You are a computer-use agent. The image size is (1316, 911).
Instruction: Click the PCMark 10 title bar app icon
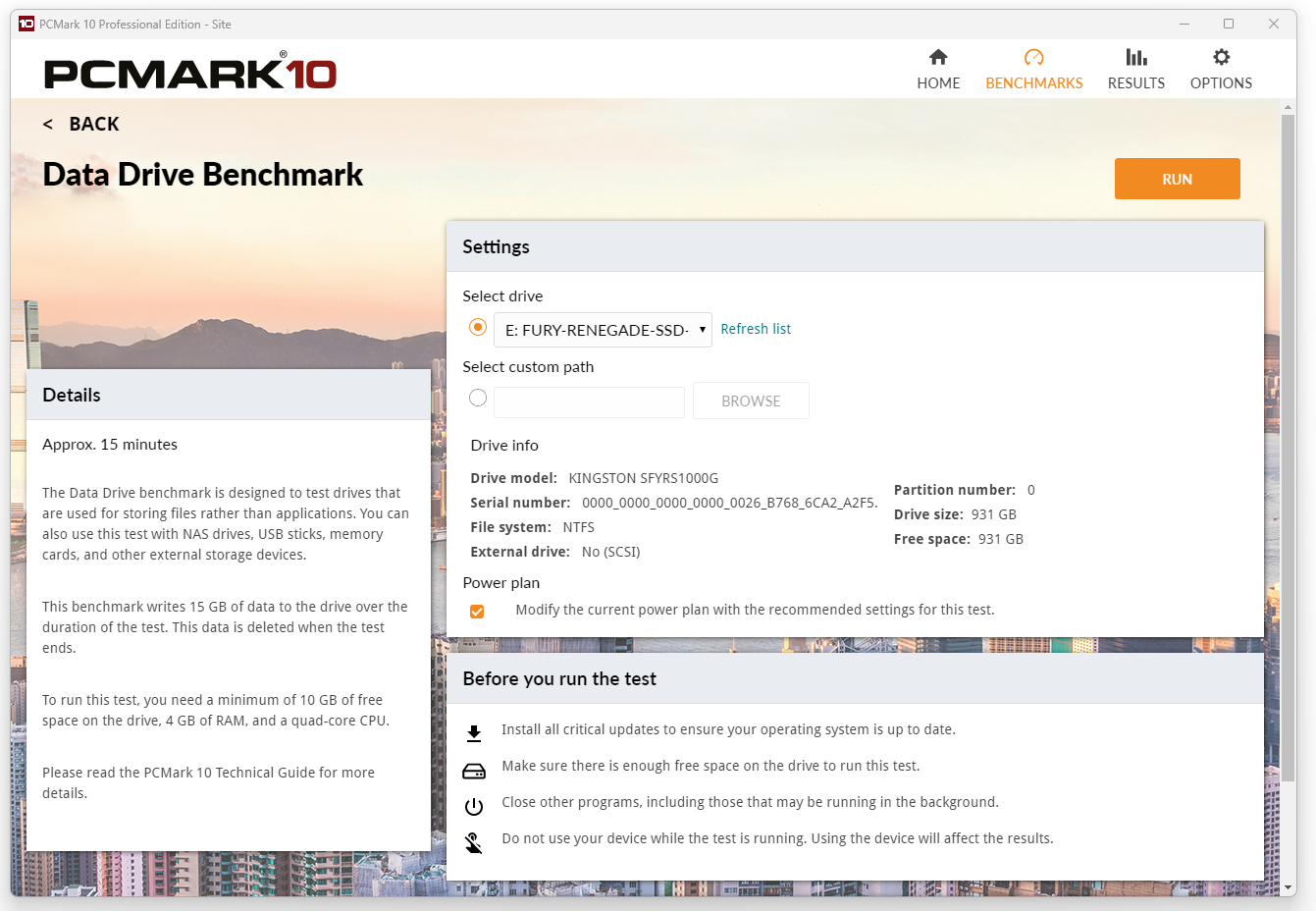pyautogui.click(x=26, y=24)
